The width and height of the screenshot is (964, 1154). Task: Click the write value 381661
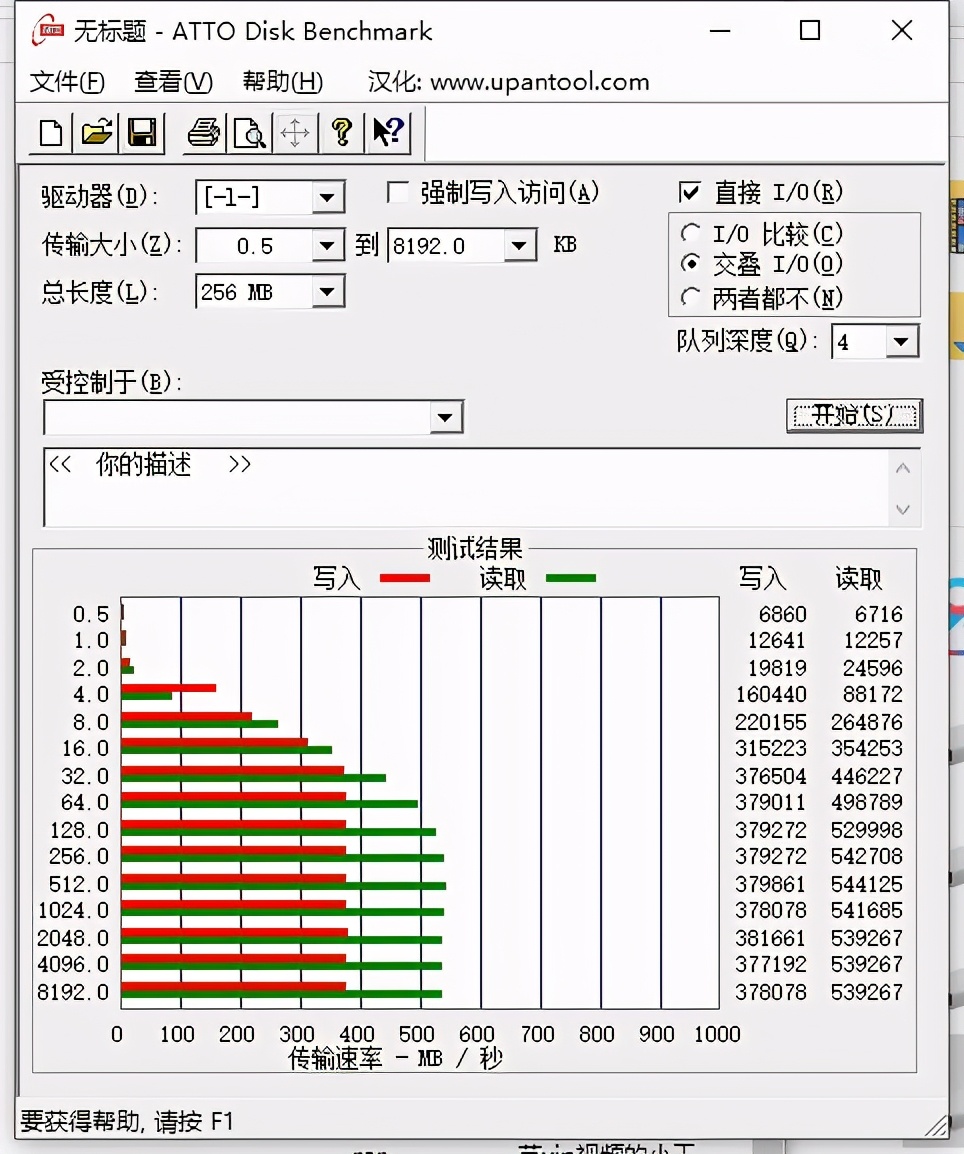(x=771, y=938)
